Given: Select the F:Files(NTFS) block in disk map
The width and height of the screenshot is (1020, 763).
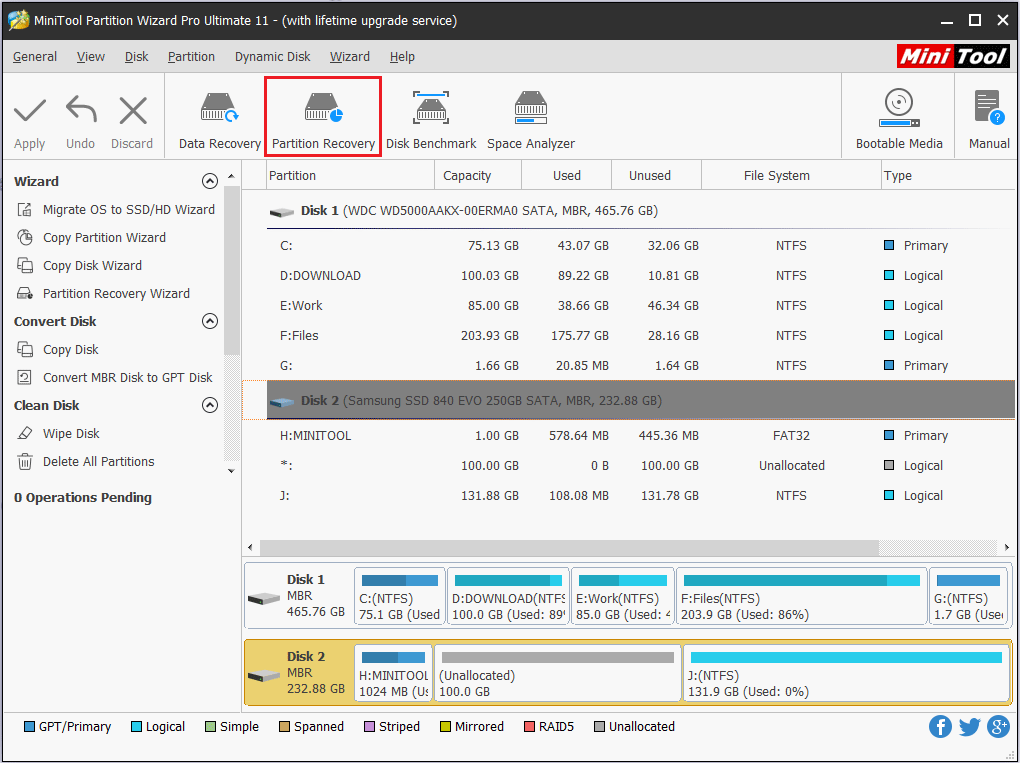Looking at the screenshot, I should (801, 596).
